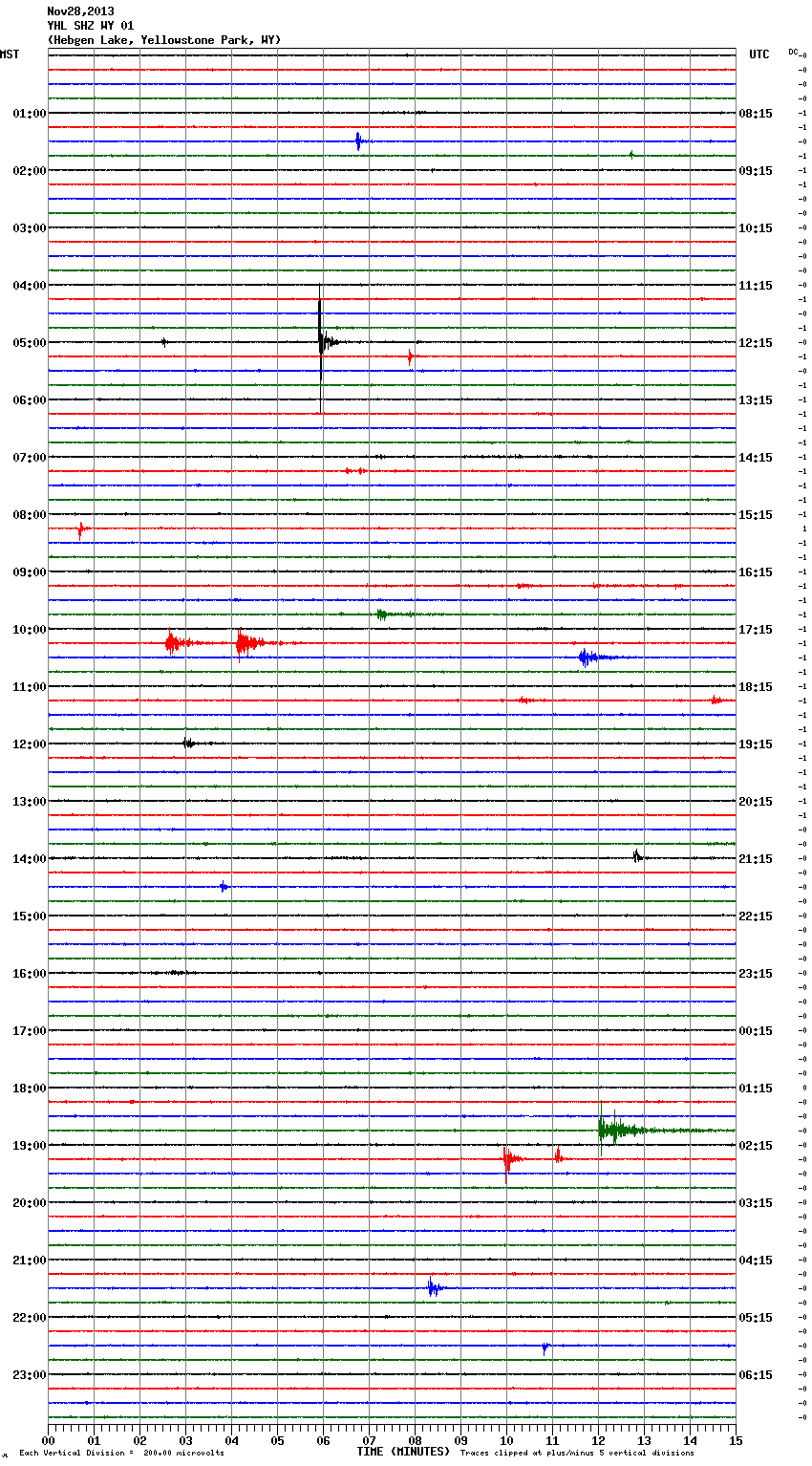Click the black event on 12:00 trace
The image size is (812, 1466).
point(188,744)
